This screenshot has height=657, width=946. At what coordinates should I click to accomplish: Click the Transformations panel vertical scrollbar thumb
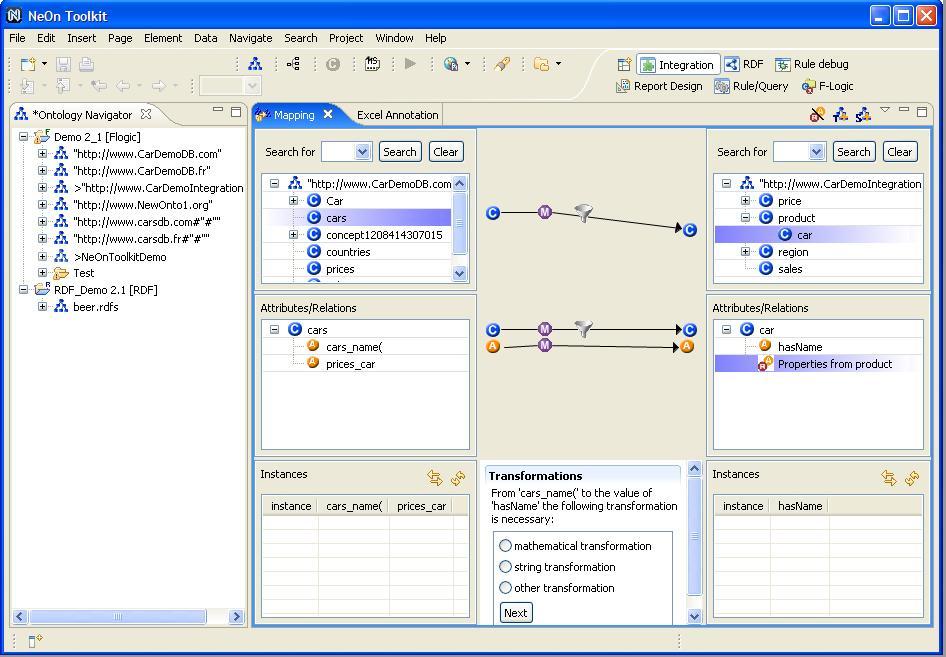[694, 536]
